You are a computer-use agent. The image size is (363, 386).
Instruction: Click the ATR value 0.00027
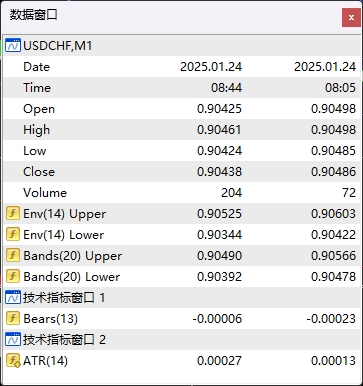pos(219,361)
